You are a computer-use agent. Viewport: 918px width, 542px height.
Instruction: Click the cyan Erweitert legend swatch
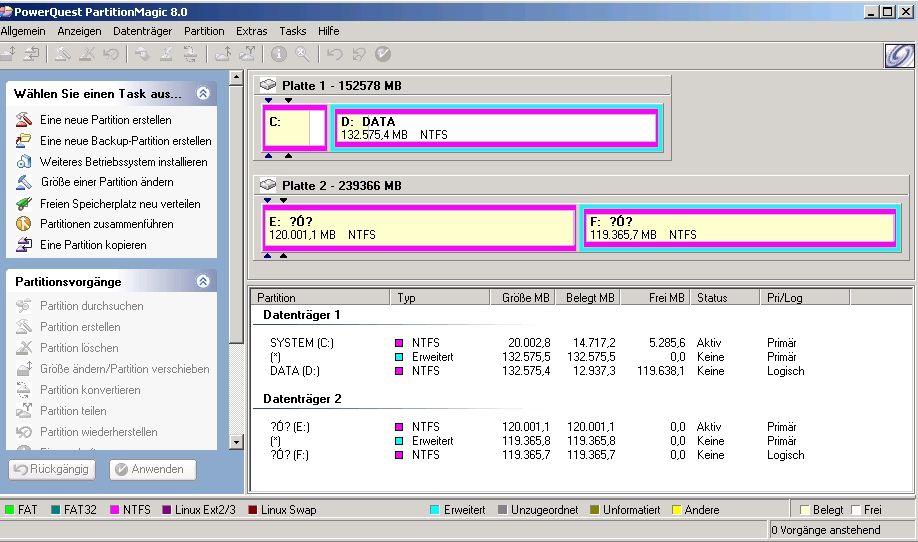(x=434, y=510)
